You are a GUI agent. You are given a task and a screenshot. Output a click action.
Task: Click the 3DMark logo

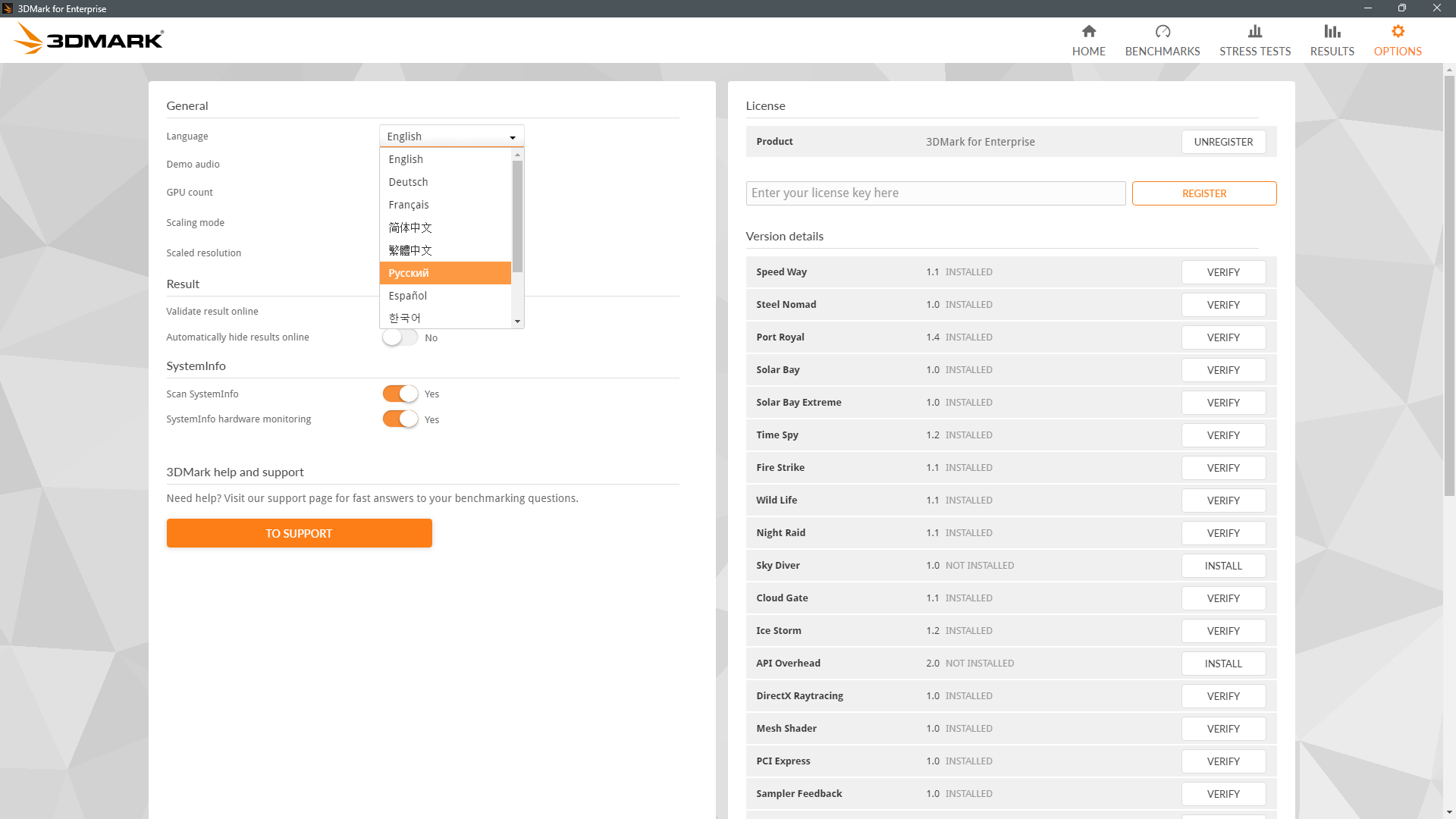(x=89, y=38)
